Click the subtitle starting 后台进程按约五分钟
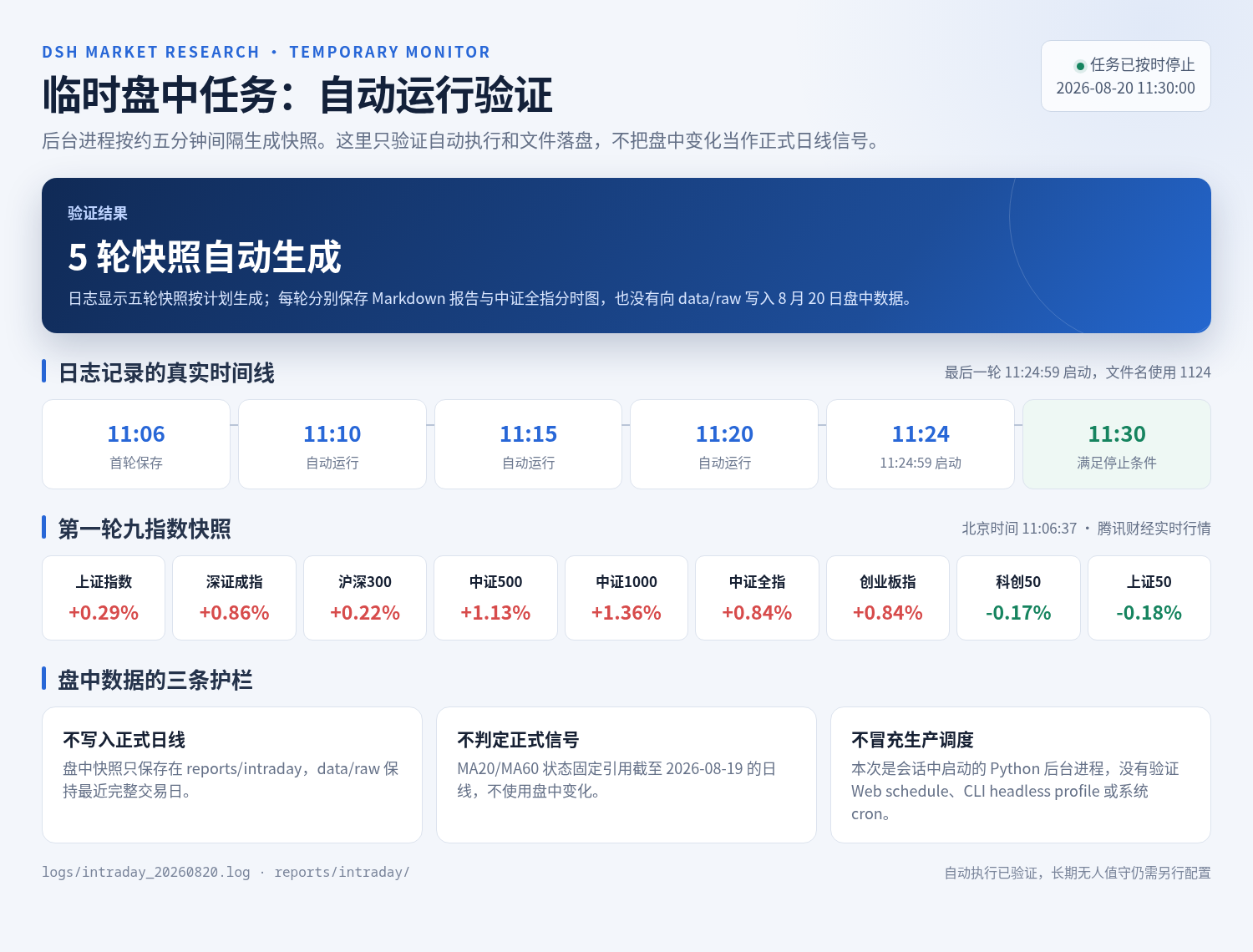Viewport: 1253px width, 952px height. point(464,140)
